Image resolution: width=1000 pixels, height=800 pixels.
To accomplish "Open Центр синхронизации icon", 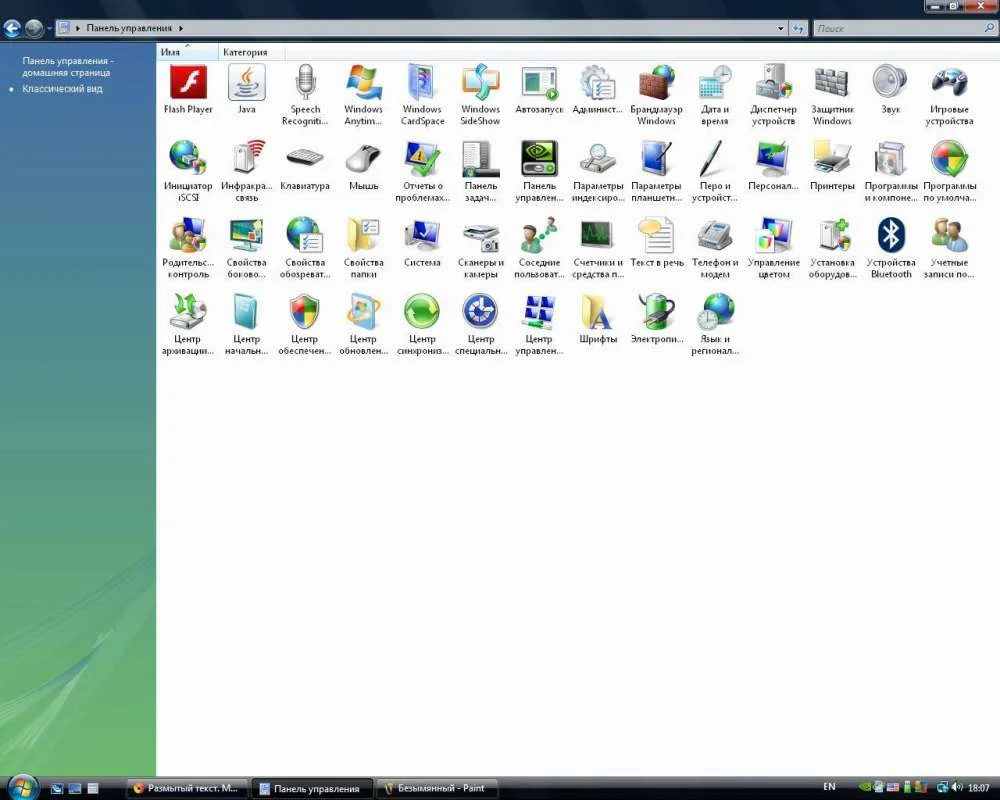I will tap(422, 324).
